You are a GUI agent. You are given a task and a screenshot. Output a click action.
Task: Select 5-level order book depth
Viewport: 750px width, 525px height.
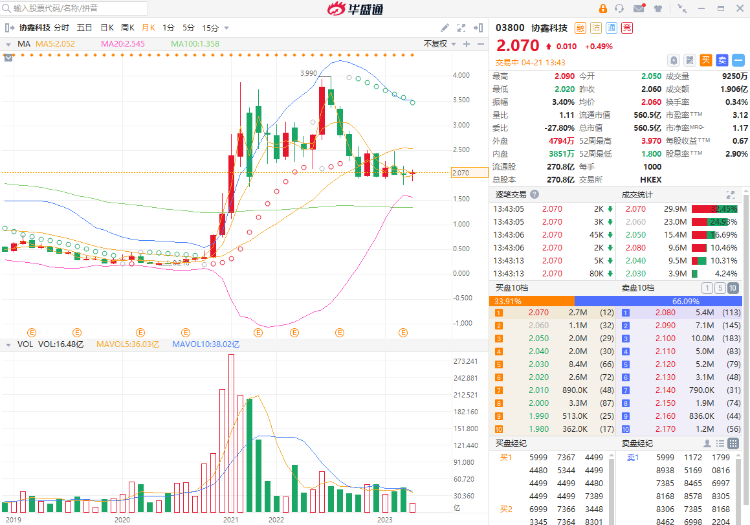pos(719,288)
